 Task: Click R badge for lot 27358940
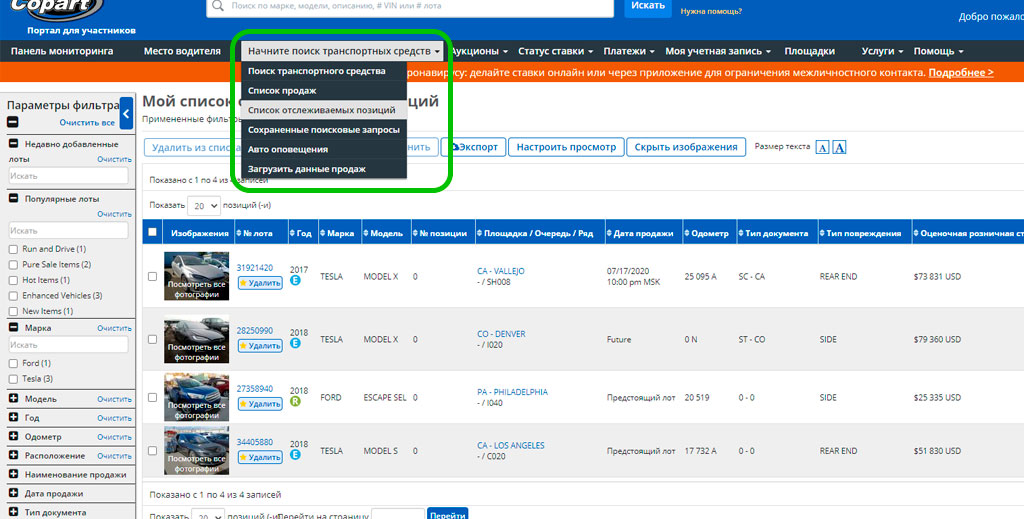tap(295, 401)
